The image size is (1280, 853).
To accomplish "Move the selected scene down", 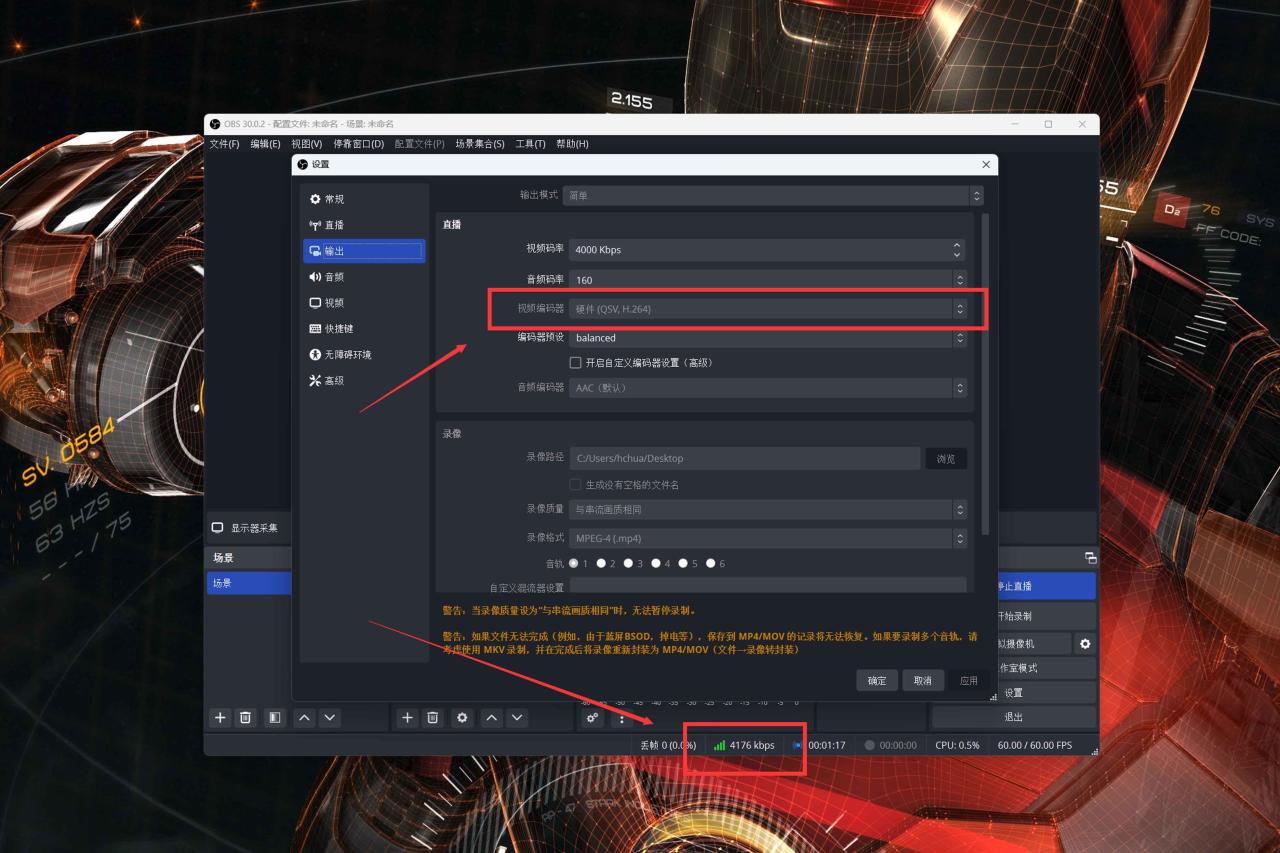I will pyautogui.click(x=330, y=718).
